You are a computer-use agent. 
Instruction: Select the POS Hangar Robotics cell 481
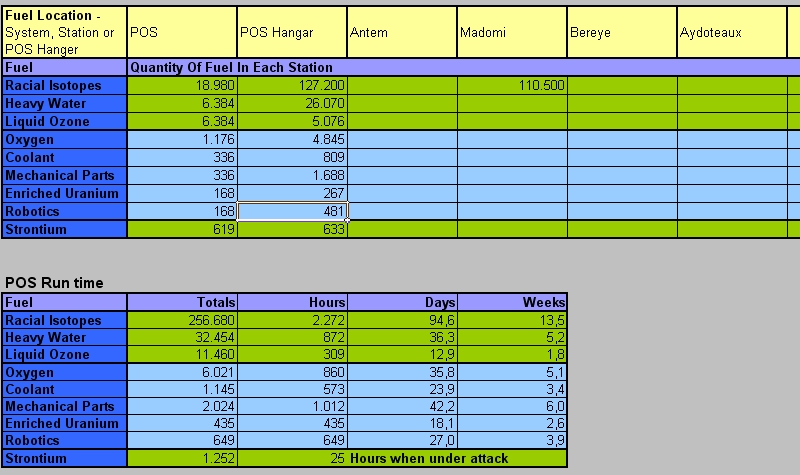coord(292,211)
